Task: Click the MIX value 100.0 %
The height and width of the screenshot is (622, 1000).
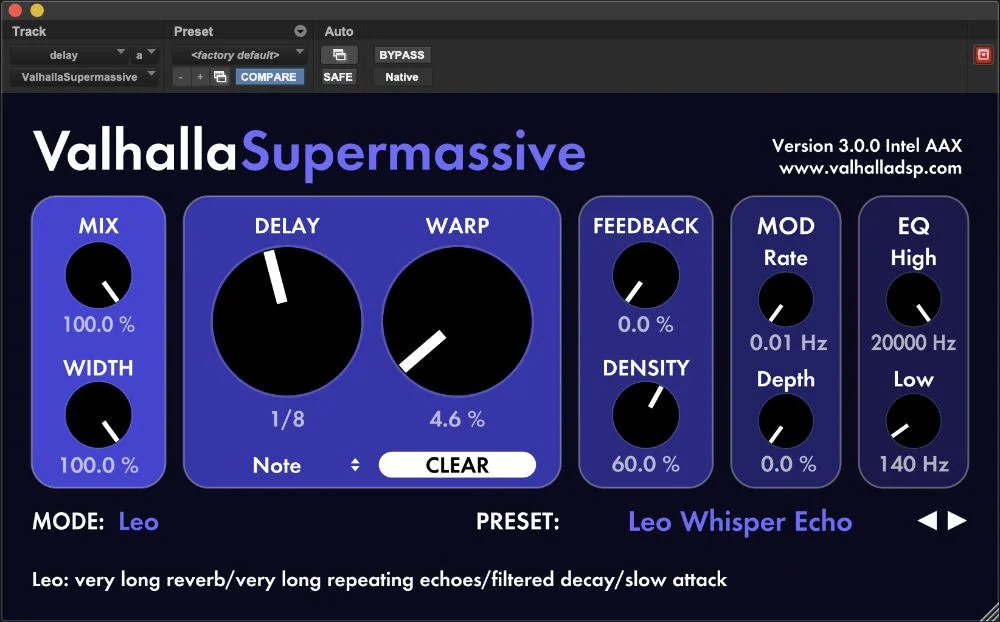Action: click(x=99, y=325)
